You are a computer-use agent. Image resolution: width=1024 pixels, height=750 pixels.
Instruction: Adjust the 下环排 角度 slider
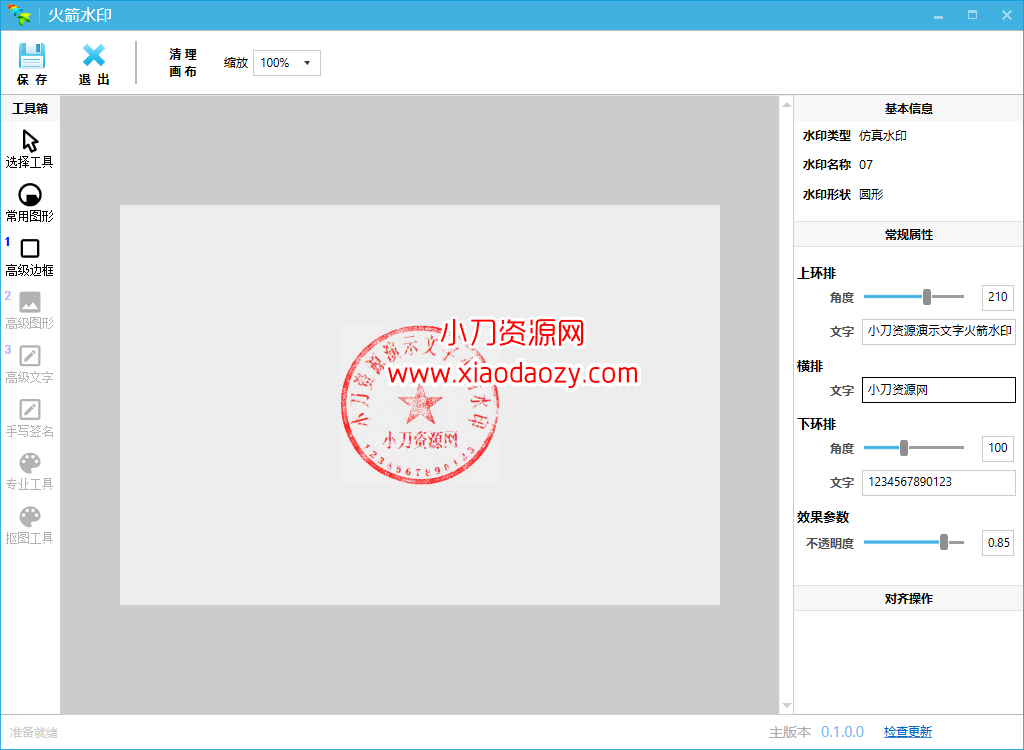pyautogui.click(x=904, y=448)
